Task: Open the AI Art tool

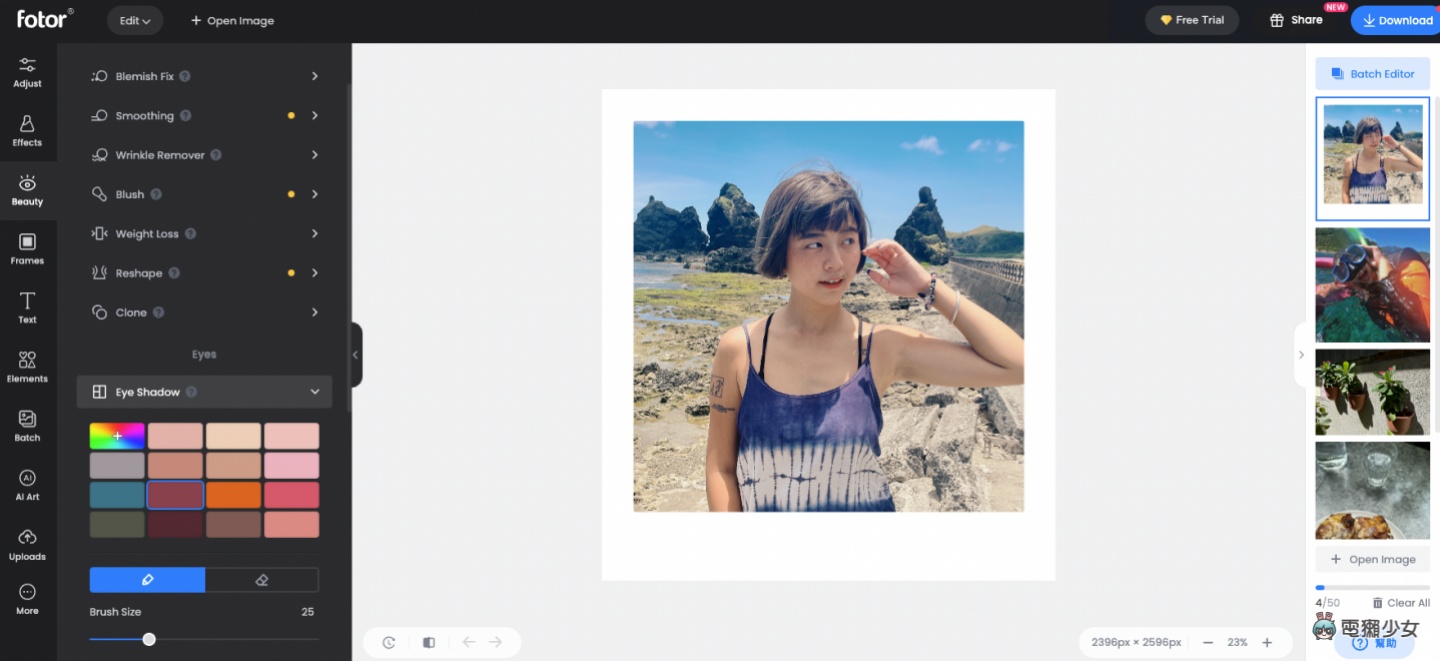Action: click(27, 484)
